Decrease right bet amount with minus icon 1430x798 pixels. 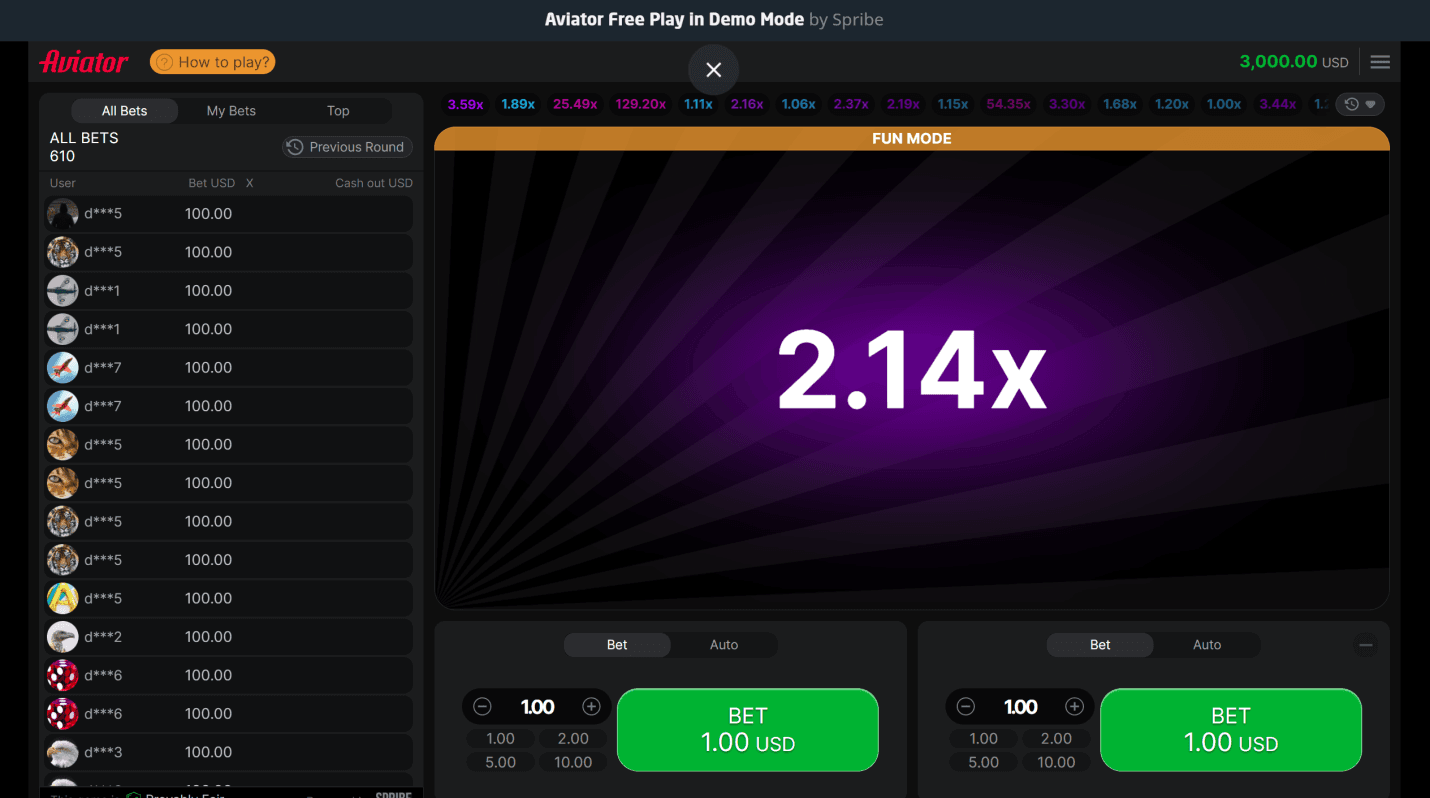point(965,707)
